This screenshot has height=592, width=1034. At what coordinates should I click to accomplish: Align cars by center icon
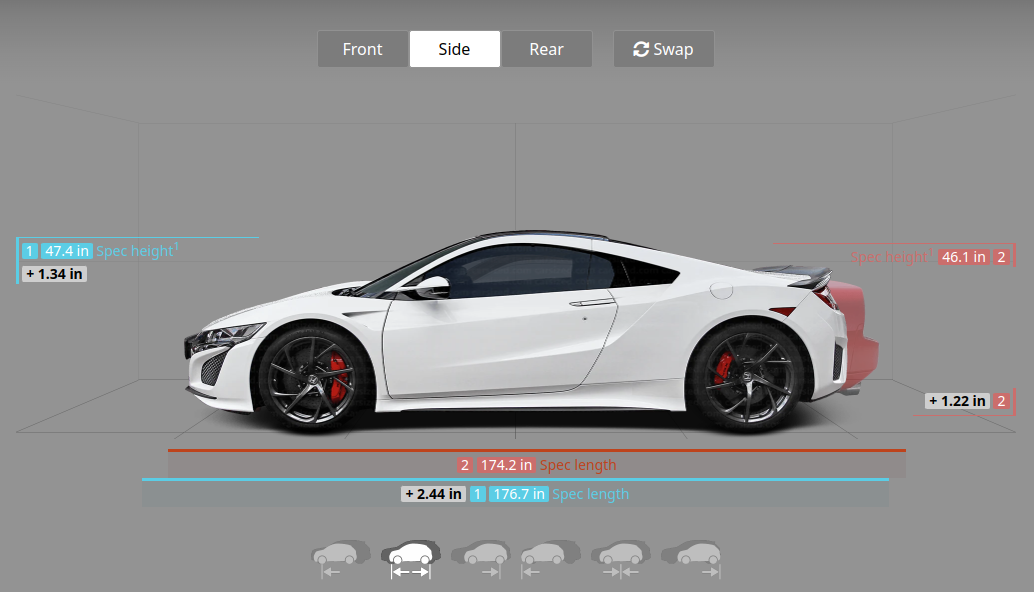point(621,559)
